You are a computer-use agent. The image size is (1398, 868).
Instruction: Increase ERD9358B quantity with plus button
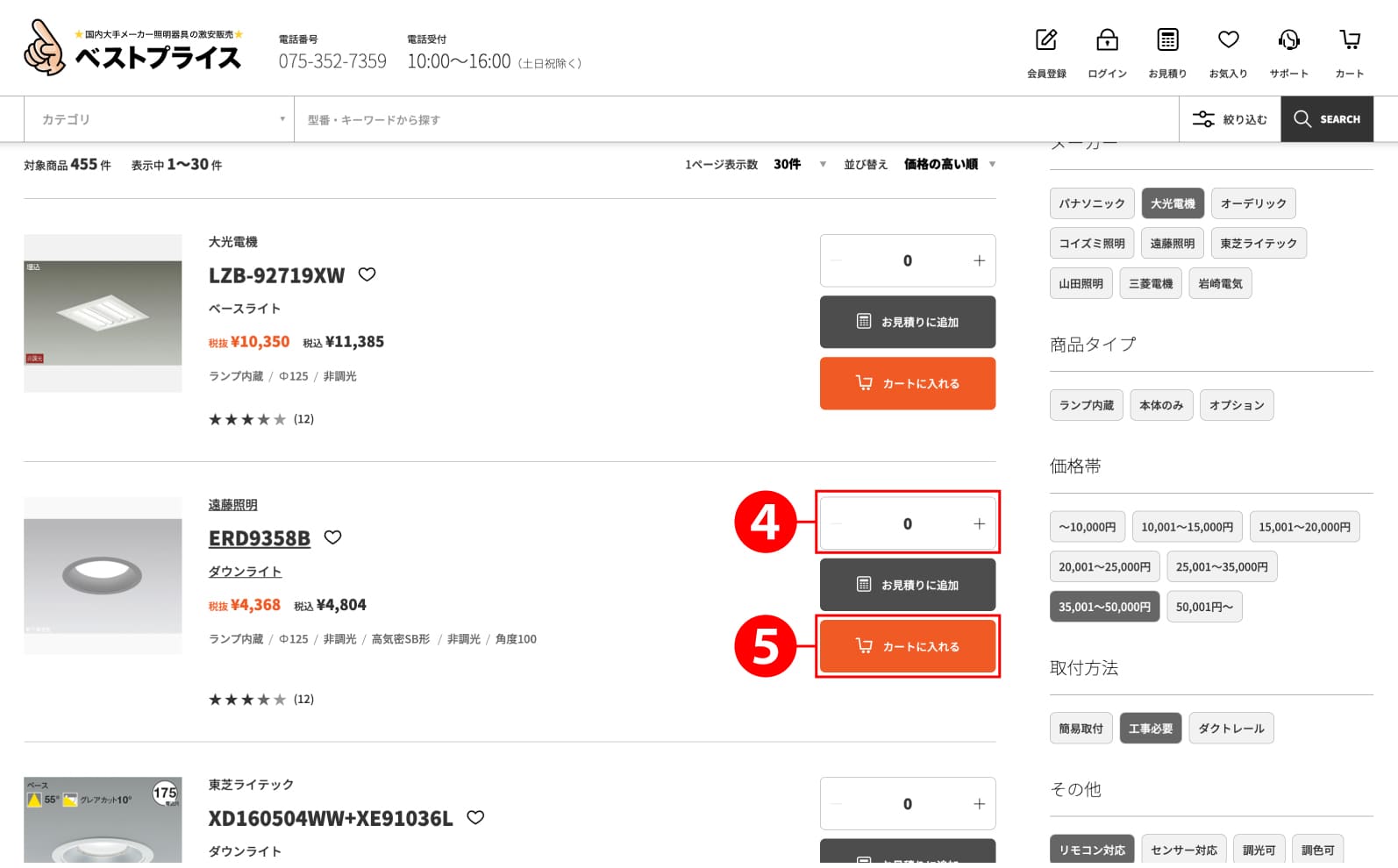979,524
